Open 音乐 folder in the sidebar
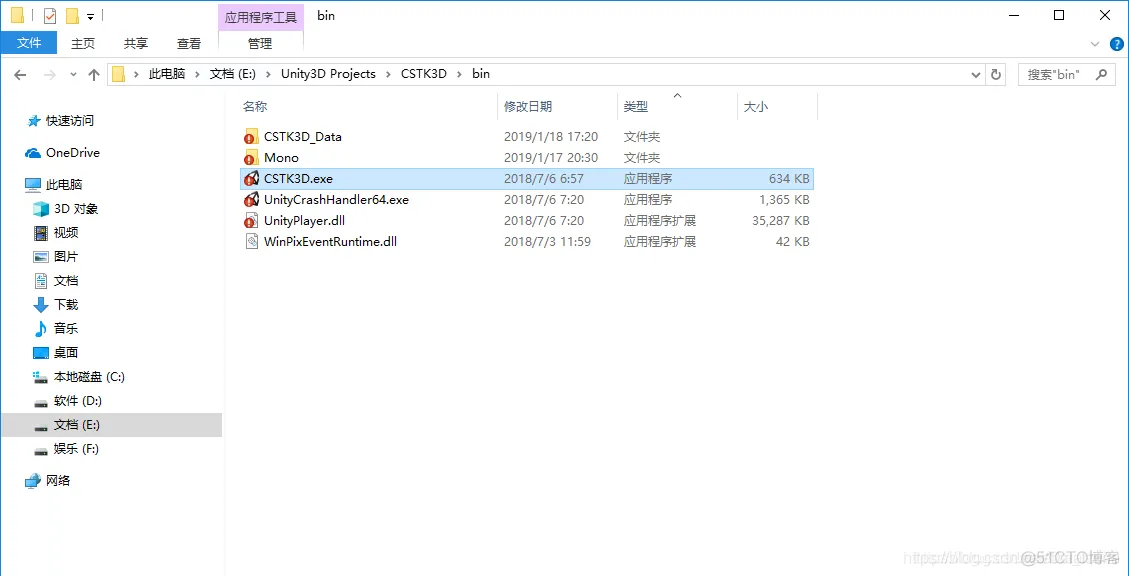The height and width of the screenshot is (576, 1129). tap(66, 328)
